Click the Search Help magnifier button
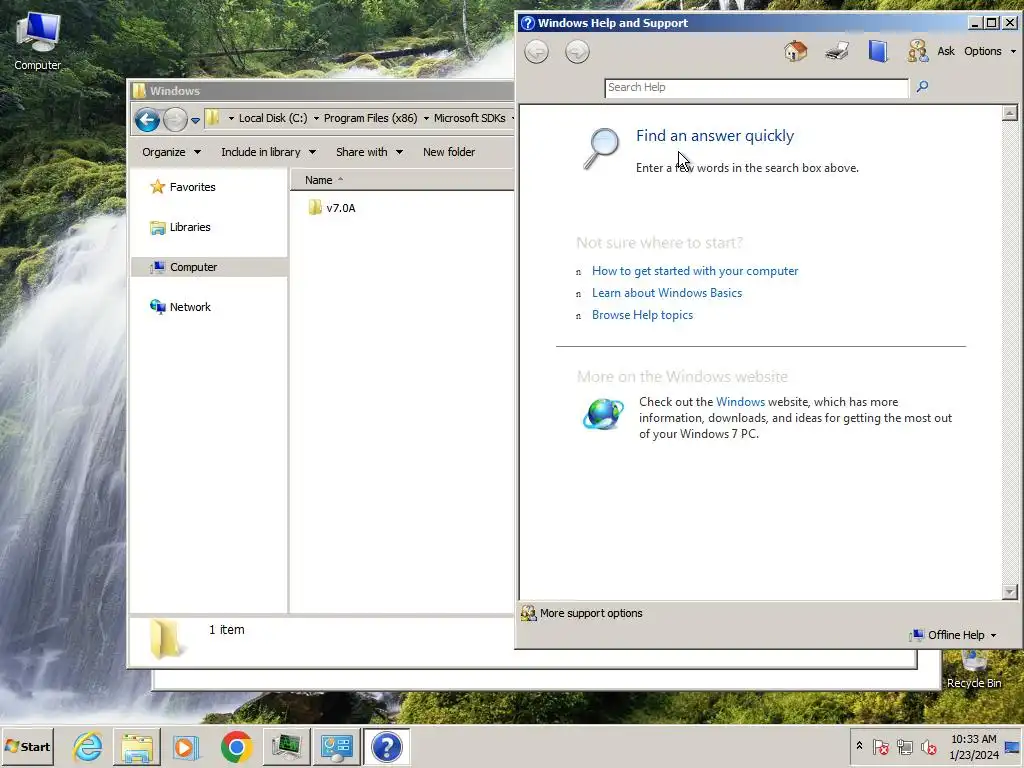The image size is (1024, 768). pos(922,87)
